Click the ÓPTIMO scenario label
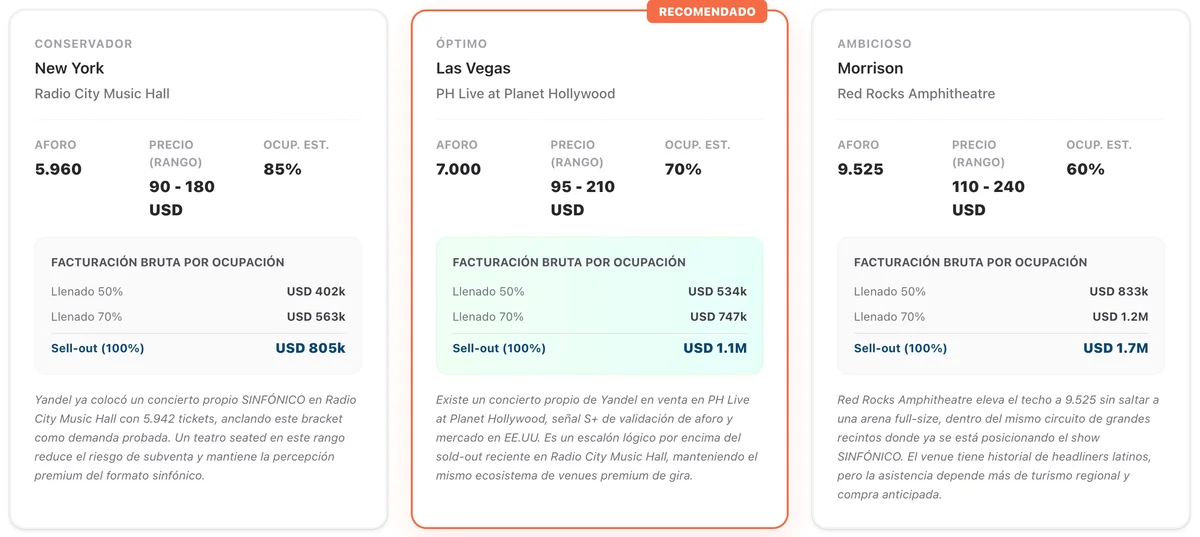 pyautogui.click(x=461, y=44)
